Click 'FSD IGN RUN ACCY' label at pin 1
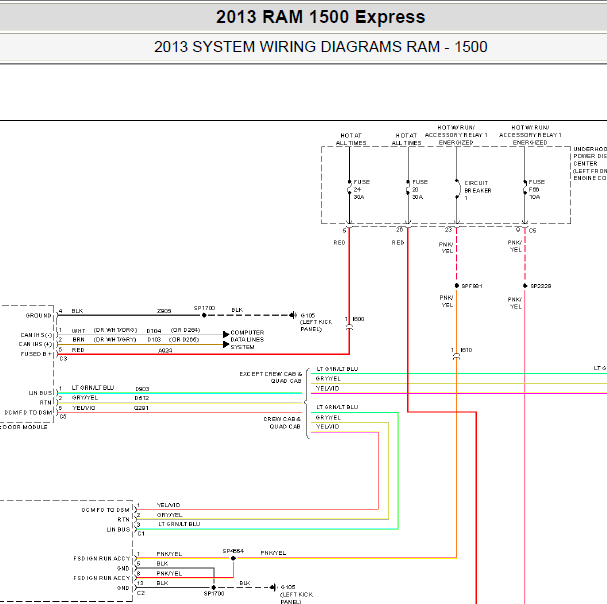The width and height of the screenshot is (607, 604). point(101,559)
